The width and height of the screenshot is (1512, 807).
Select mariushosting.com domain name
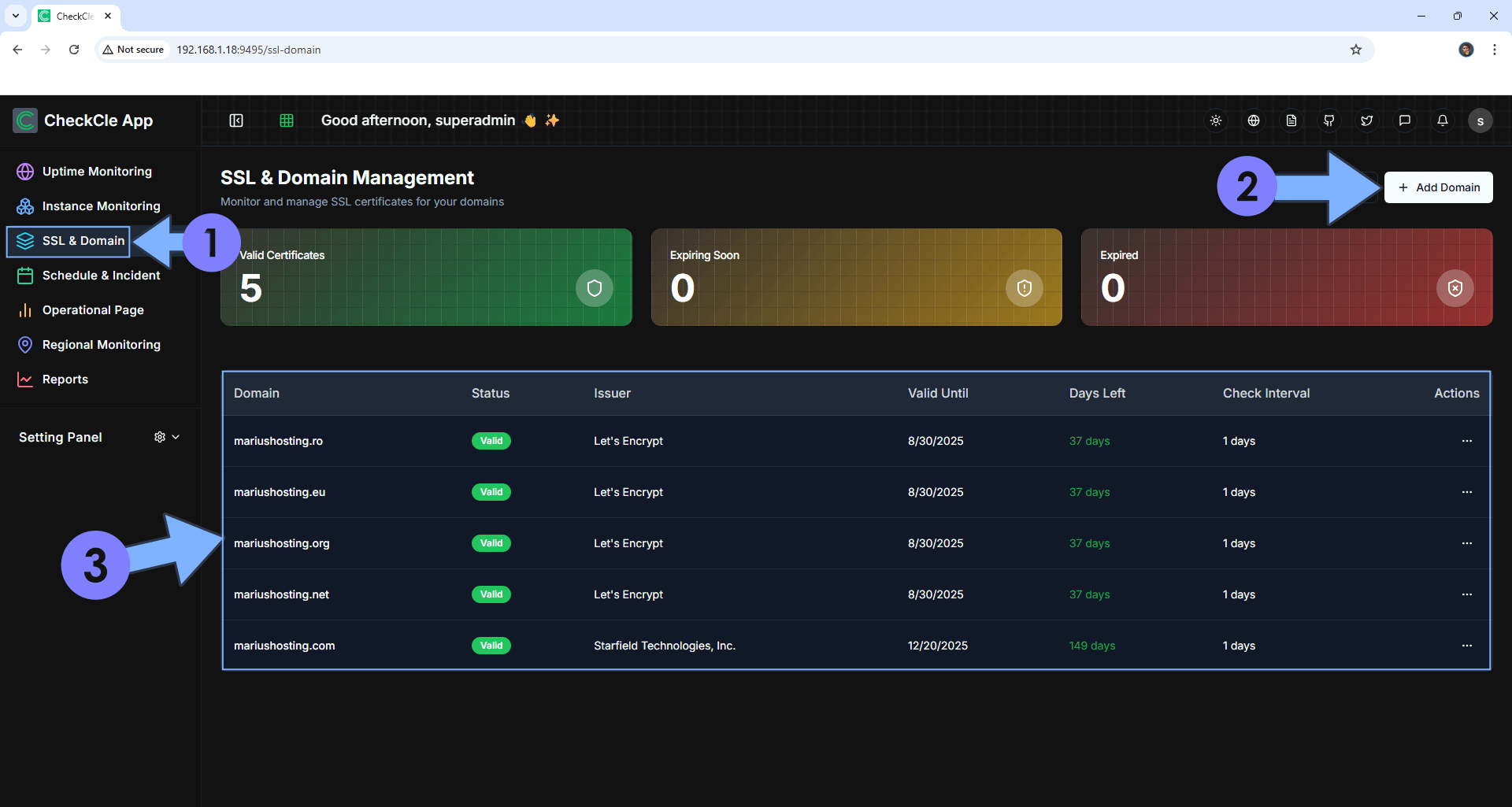284,646
